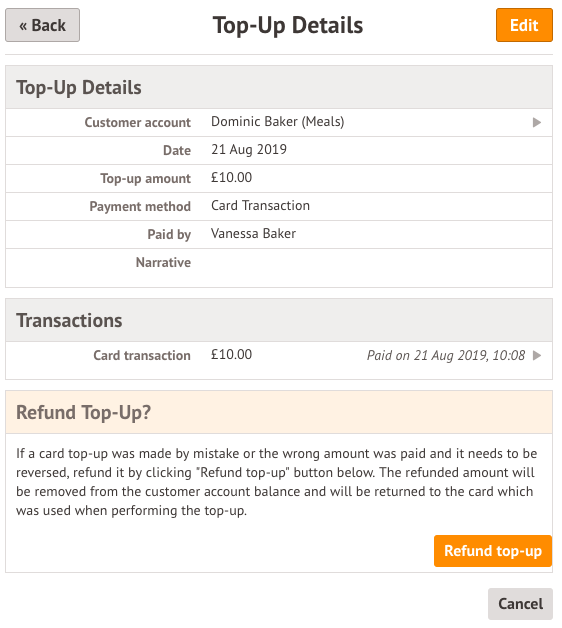
Task: Click the page title between Back and Edit
Action: pyautogui.click(x=288, y=25)
